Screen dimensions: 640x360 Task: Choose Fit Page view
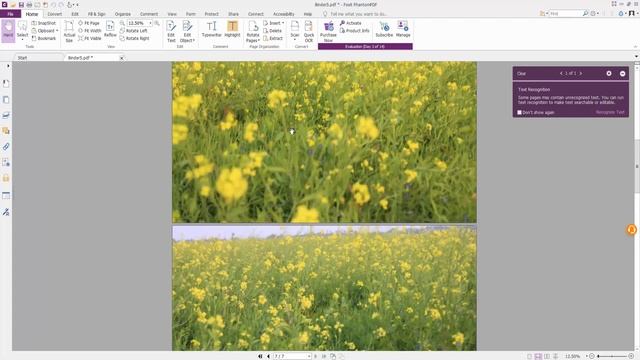point(89,23)
